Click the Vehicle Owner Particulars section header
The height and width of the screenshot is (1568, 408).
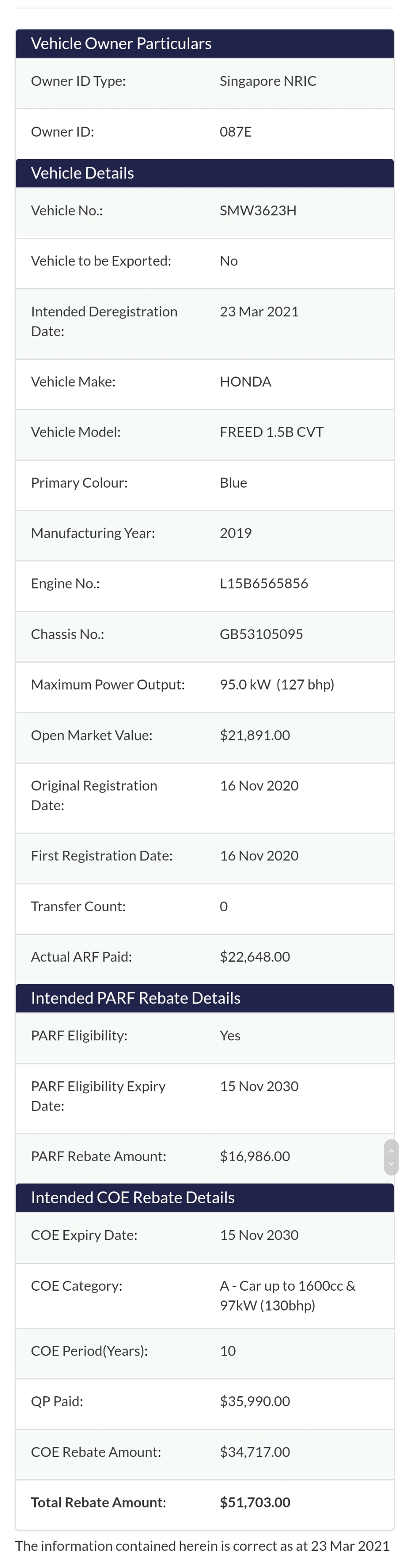[121, 43]
